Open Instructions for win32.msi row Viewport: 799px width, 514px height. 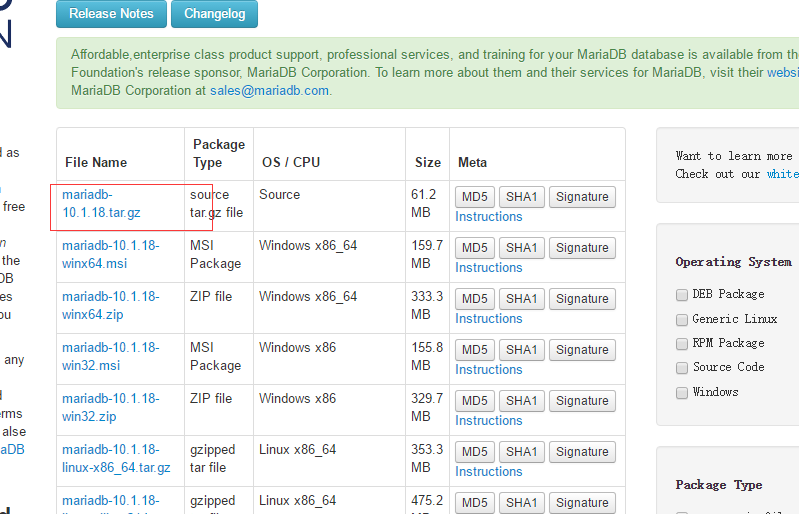point(489,369)
